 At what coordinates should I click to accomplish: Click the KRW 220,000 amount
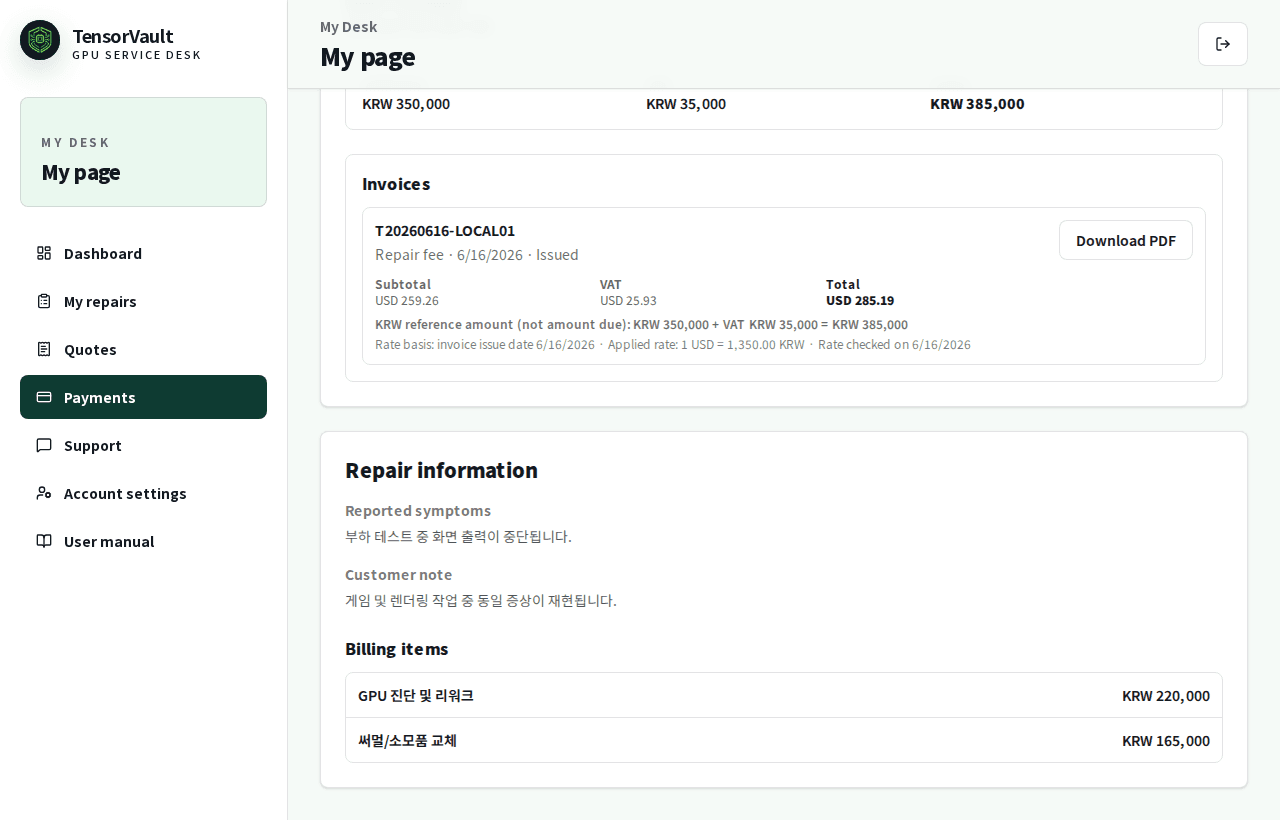click(1166, 696)
